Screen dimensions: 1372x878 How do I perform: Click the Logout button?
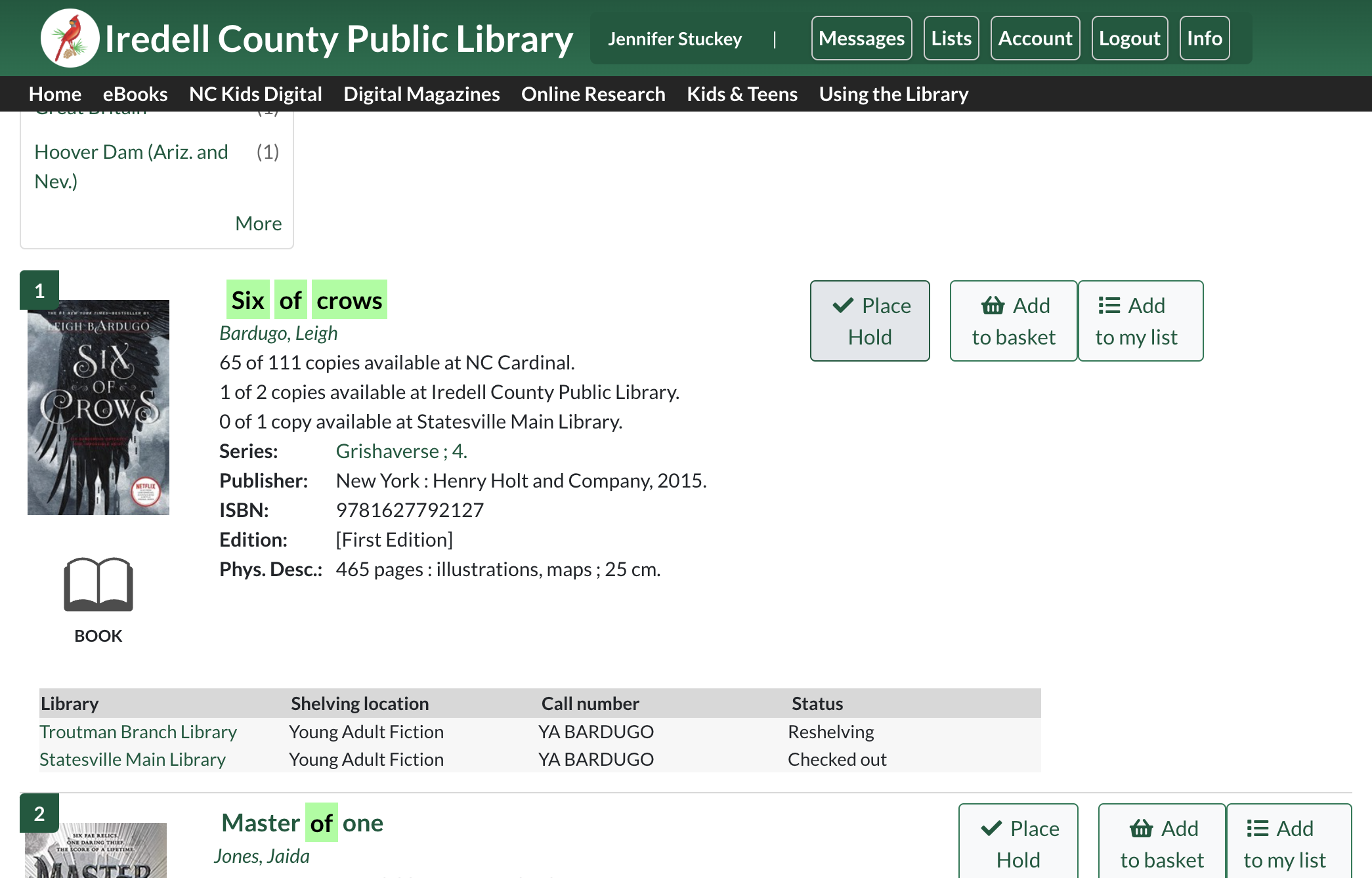(1130, 38)
